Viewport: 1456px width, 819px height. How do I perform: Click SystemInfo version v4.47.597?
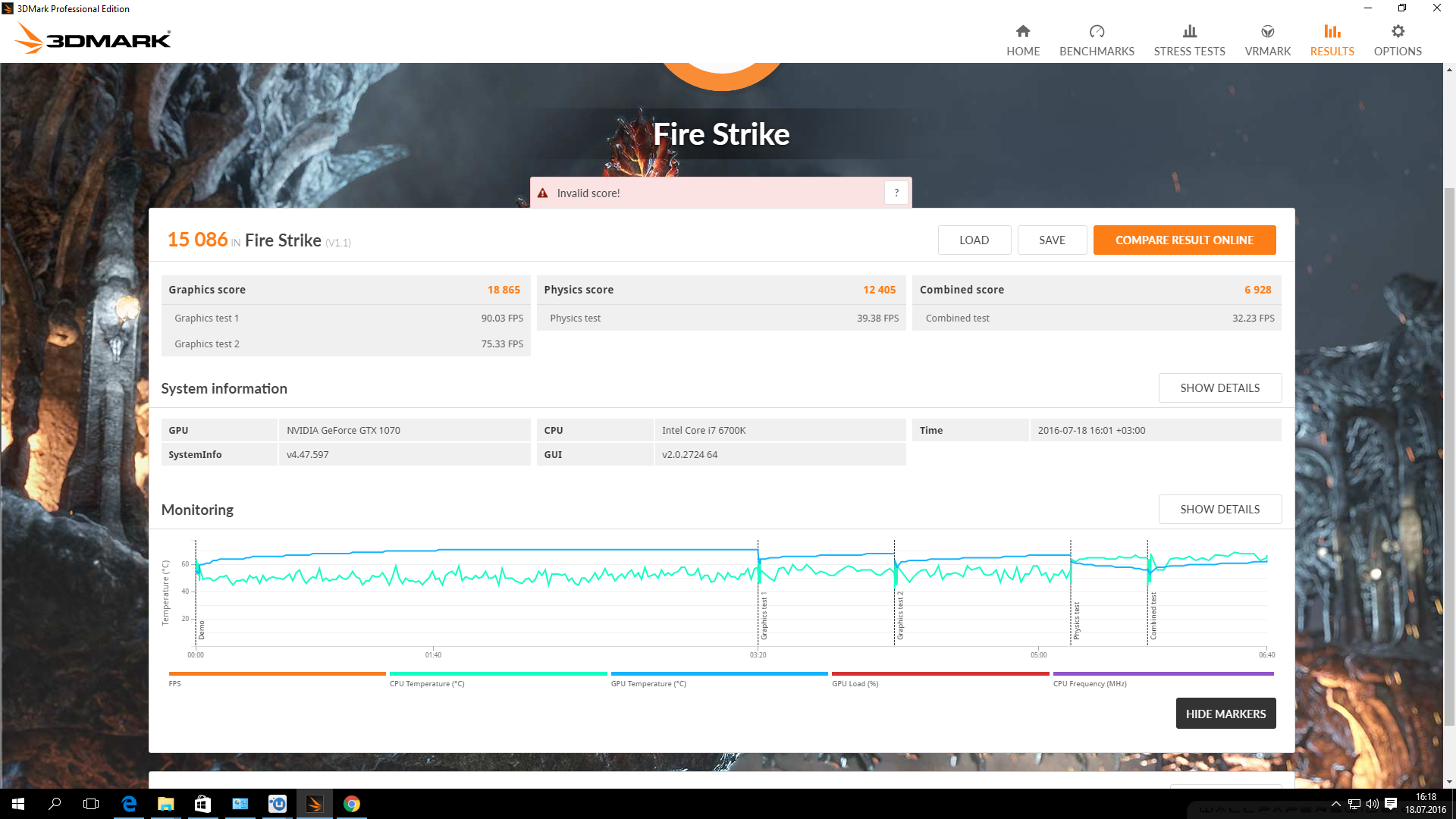[308, 454]
